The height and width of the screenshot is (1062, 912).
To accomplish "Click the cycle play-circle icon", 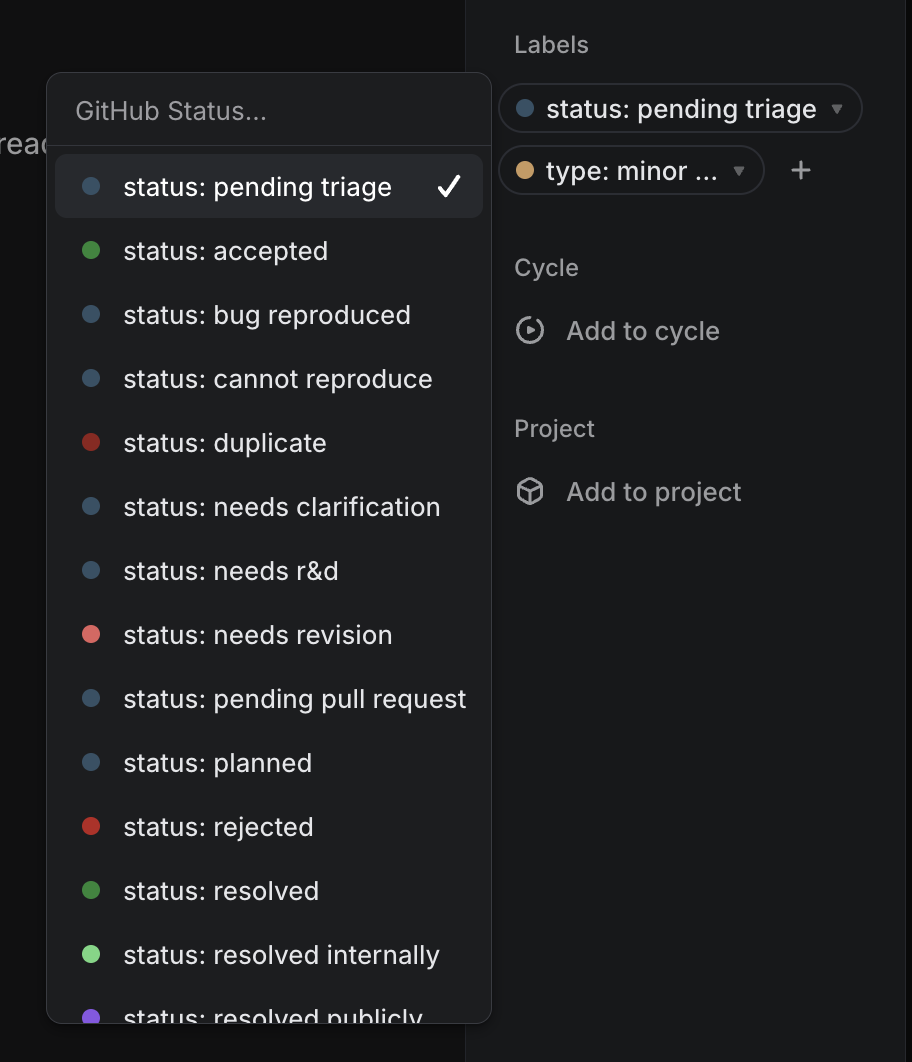I will point(529,331).
